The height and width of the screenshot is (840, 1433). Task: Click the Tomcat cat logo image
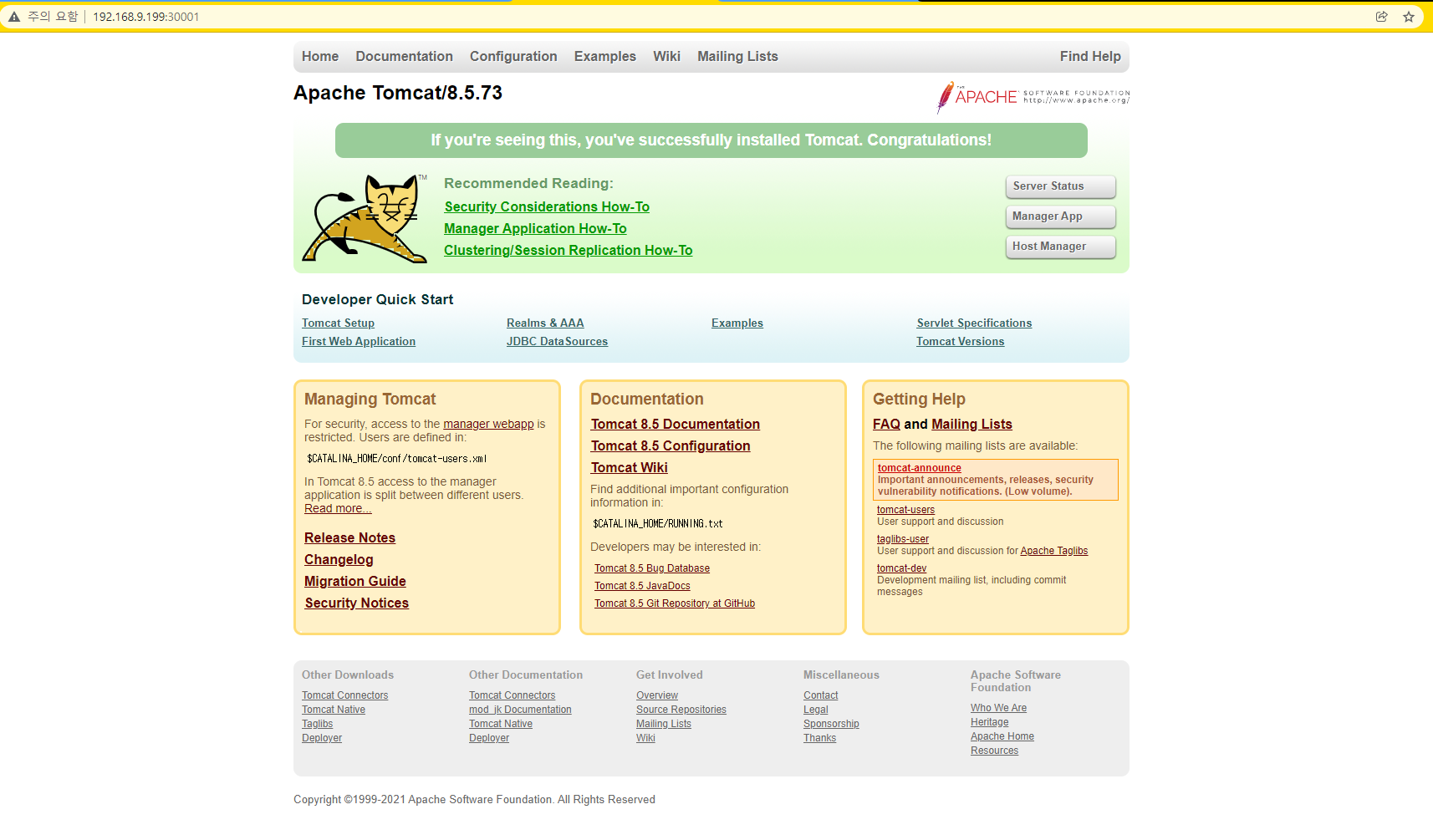coord(365,219)
